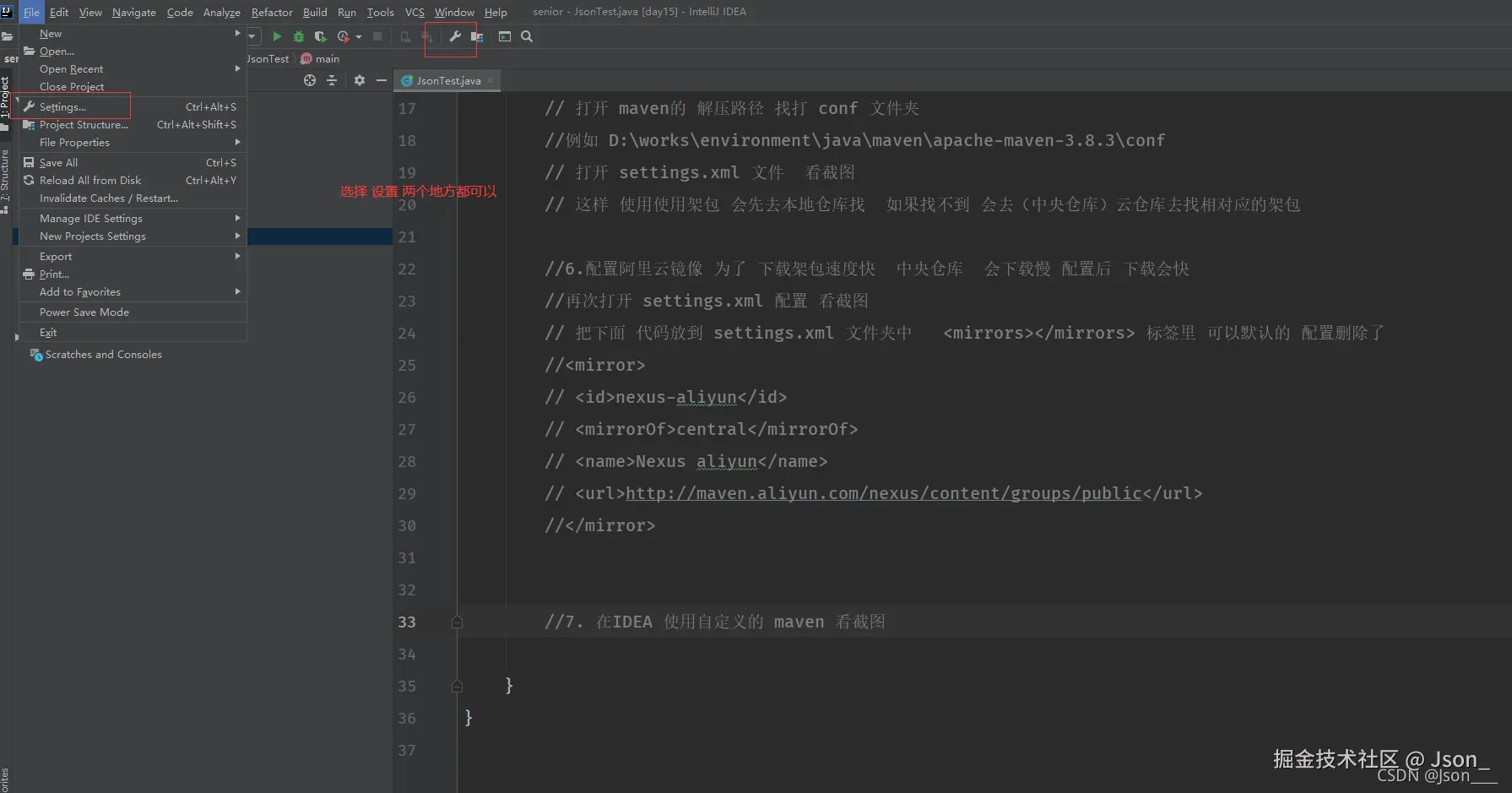
Task: Click the "<id>nexus-aliyun</id>" comment text
Action: point(680,398)
